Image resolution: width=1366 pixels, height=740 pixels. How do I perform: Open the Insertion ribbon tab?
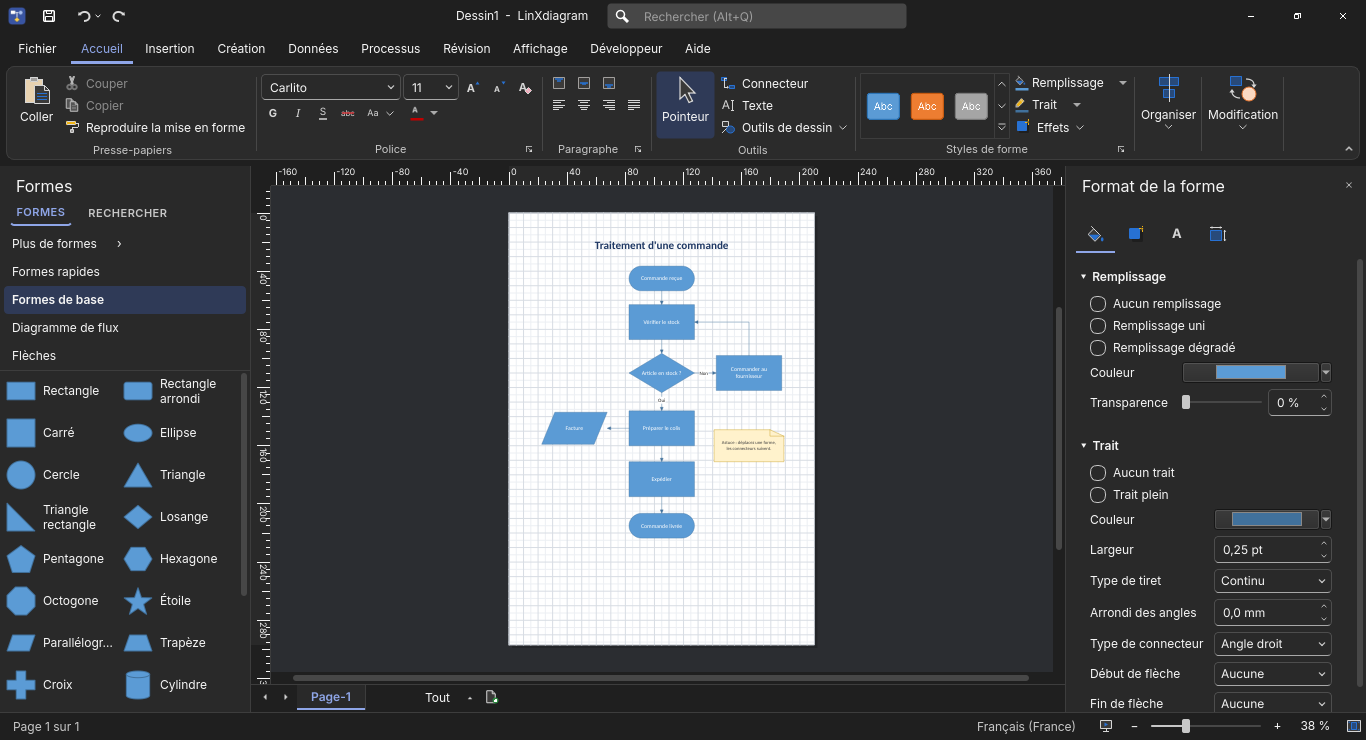point(170,49)
